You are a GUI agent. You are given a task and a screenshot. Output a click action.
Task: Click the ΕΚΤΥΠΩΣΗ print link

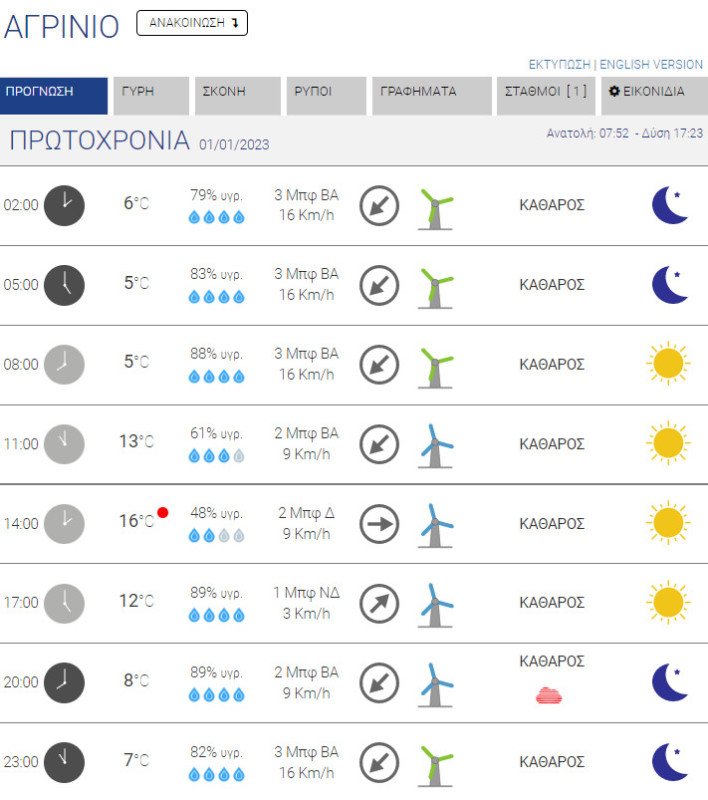point(559,64)
